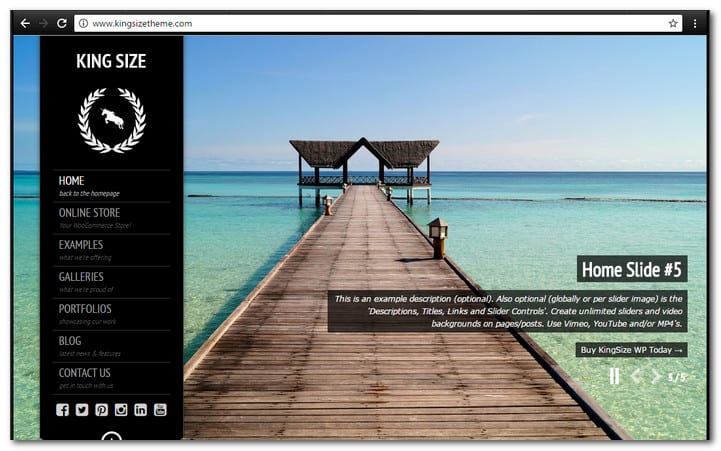Go to the Portfolios menu item
The width and height of the screenshot is (721, 451).
[85, 309]
